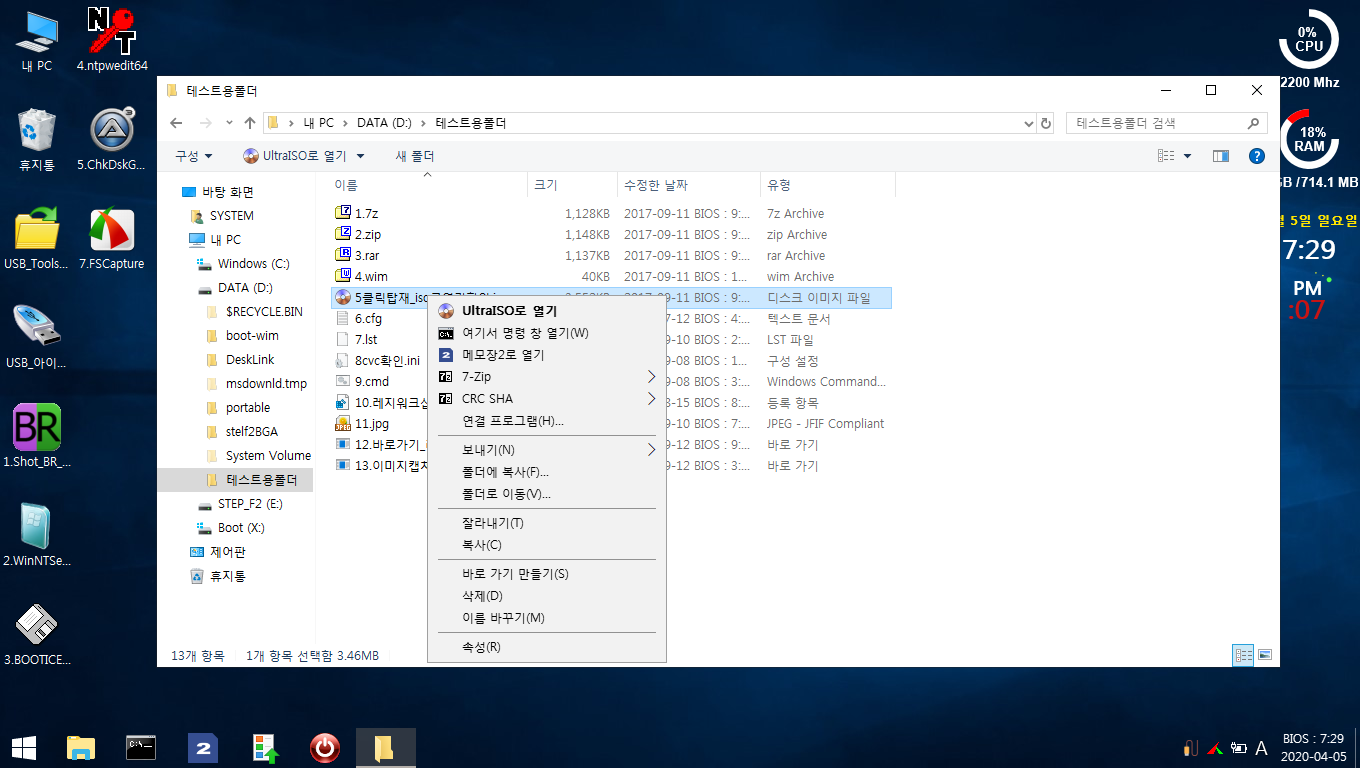
Task: Open the Windows Start button
Action: [23, 747]
